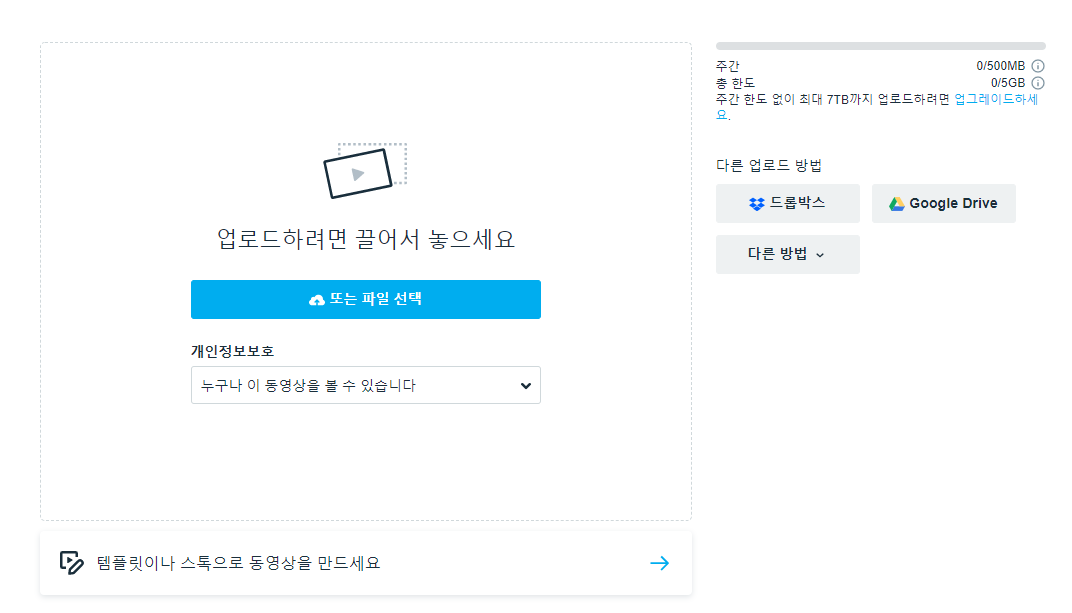Click the '다른 업로드 방법' heading
Image resolution: width=1072 pixels, height=613 pixels.
click(768, 165)
